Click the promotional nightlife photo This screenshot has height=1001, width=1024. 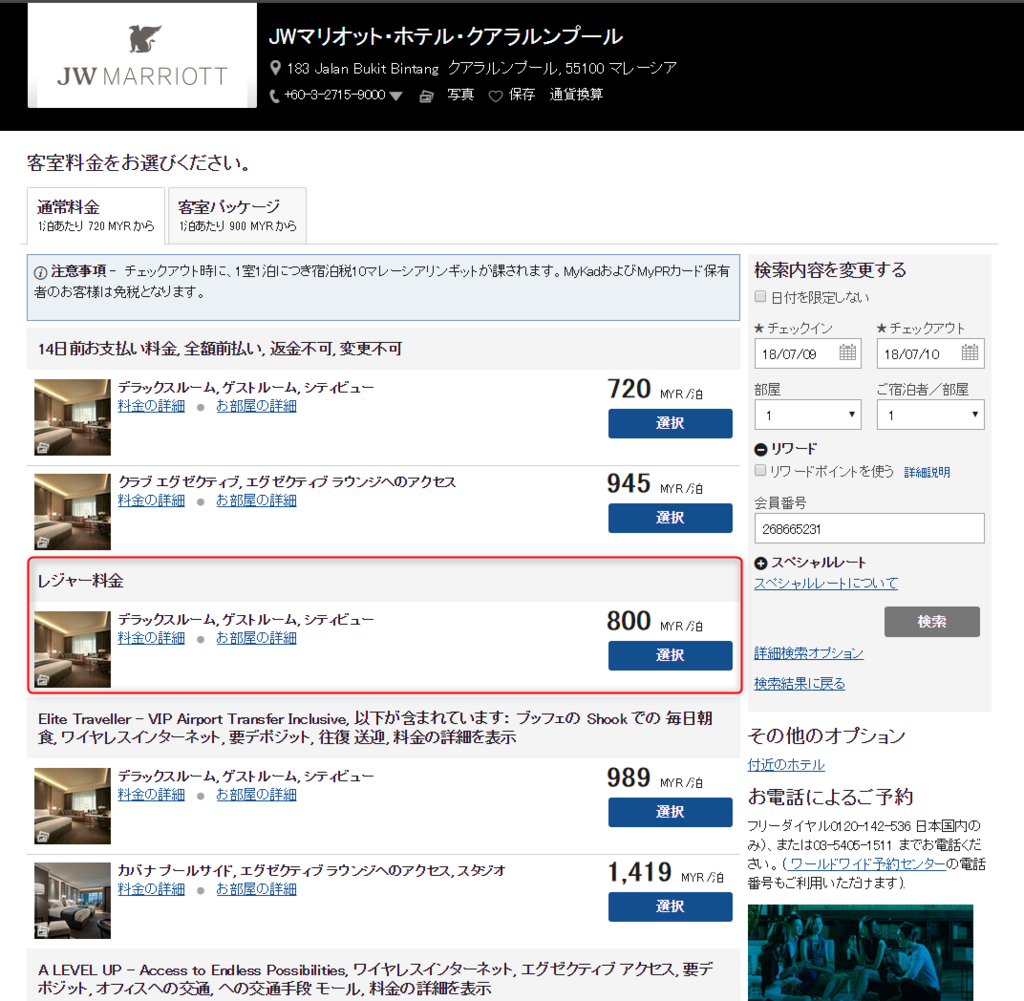[x=860, y=953]
